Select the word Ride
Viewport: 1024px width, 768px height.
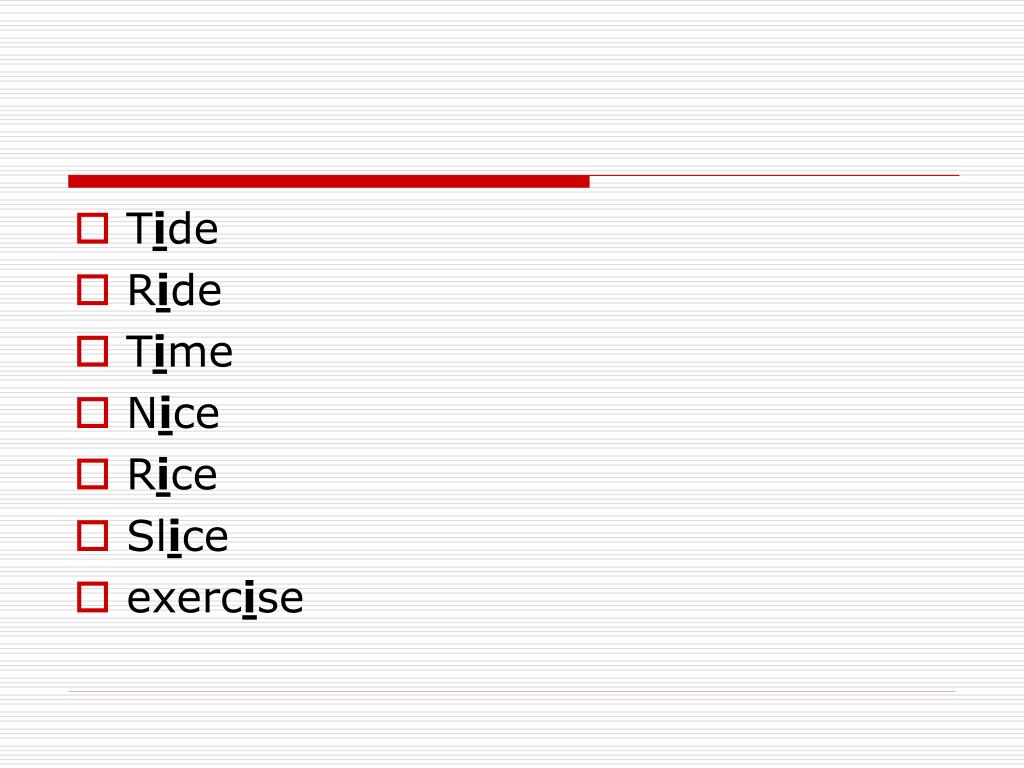coord(174,291)
